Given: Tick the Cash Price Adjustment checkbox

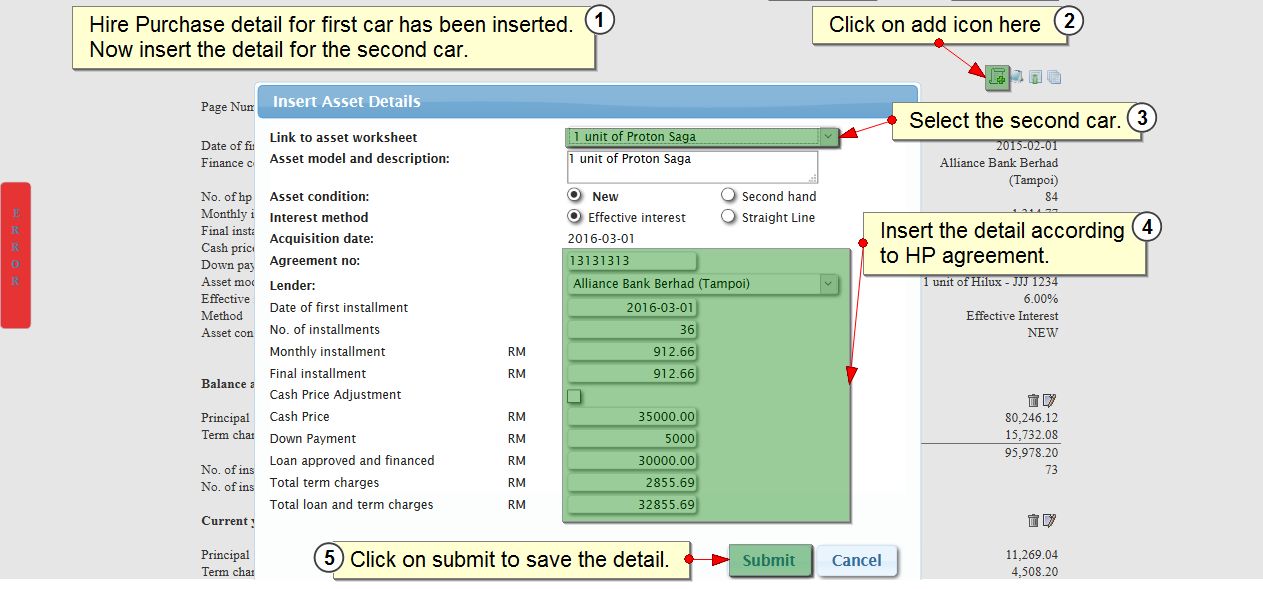Looking at the screenshot, I should click(574, 396).
